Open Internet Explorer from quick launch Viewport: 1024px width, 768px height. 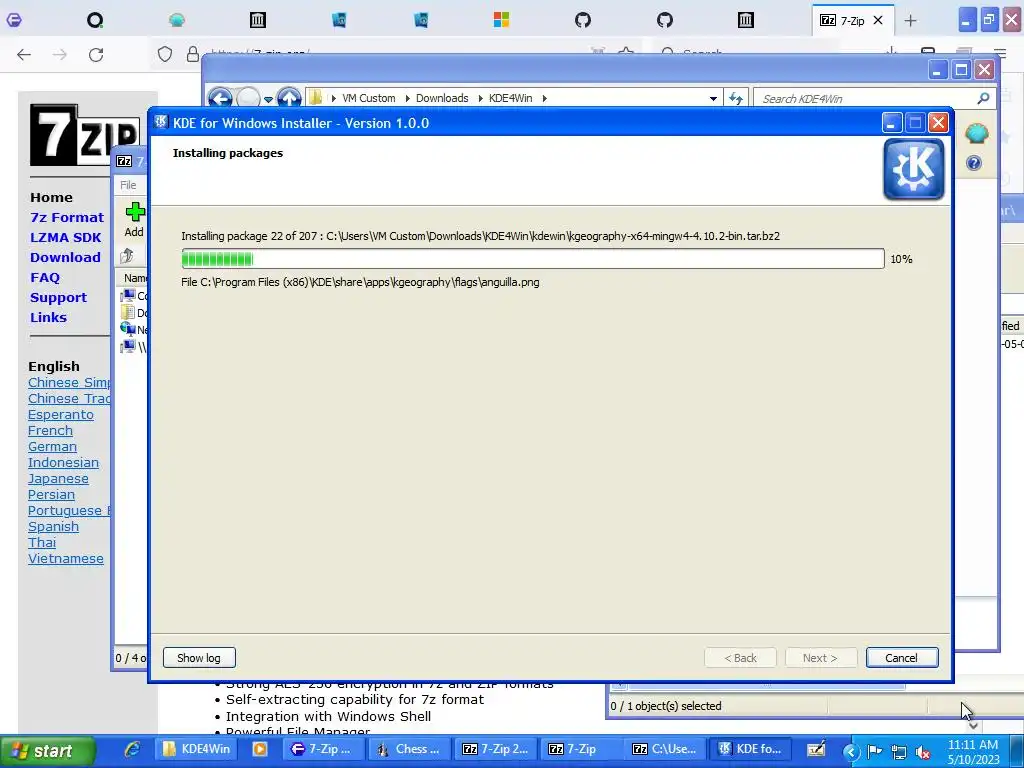coord(133,749)
